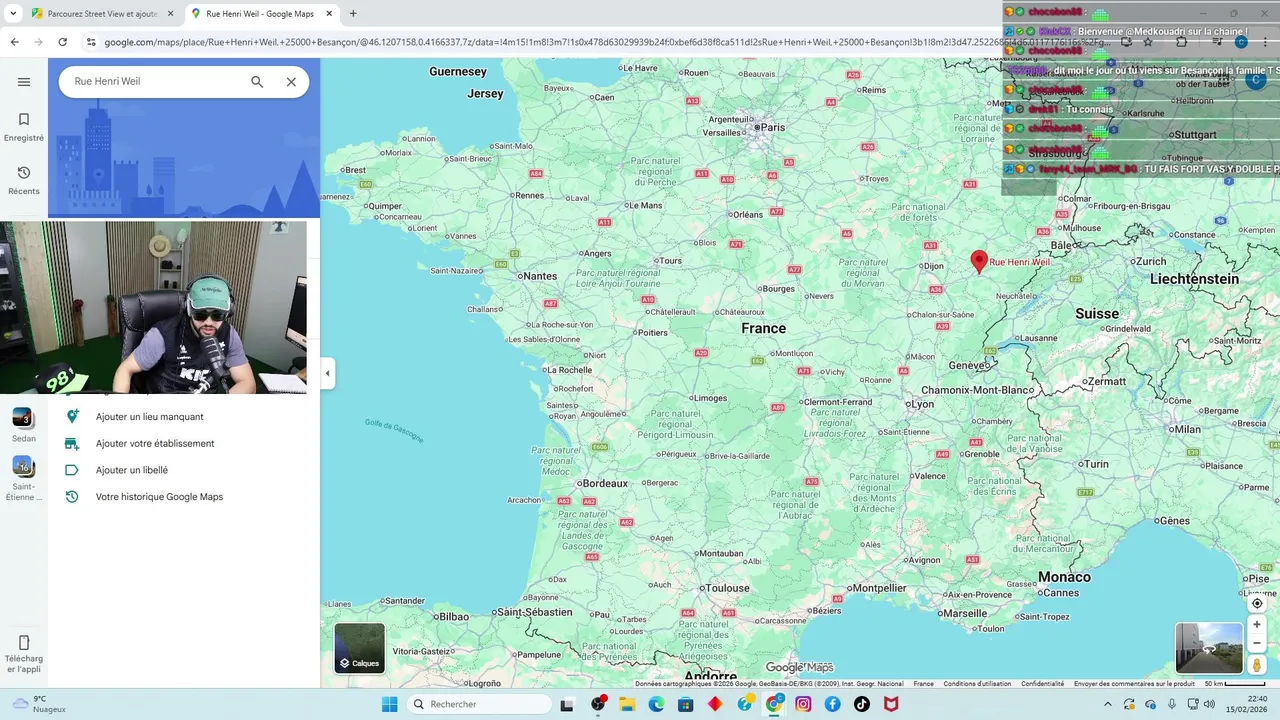This screenshot has height=720, width=1280.
Task: Click the Toulouse label on the map
Action: 726,588
